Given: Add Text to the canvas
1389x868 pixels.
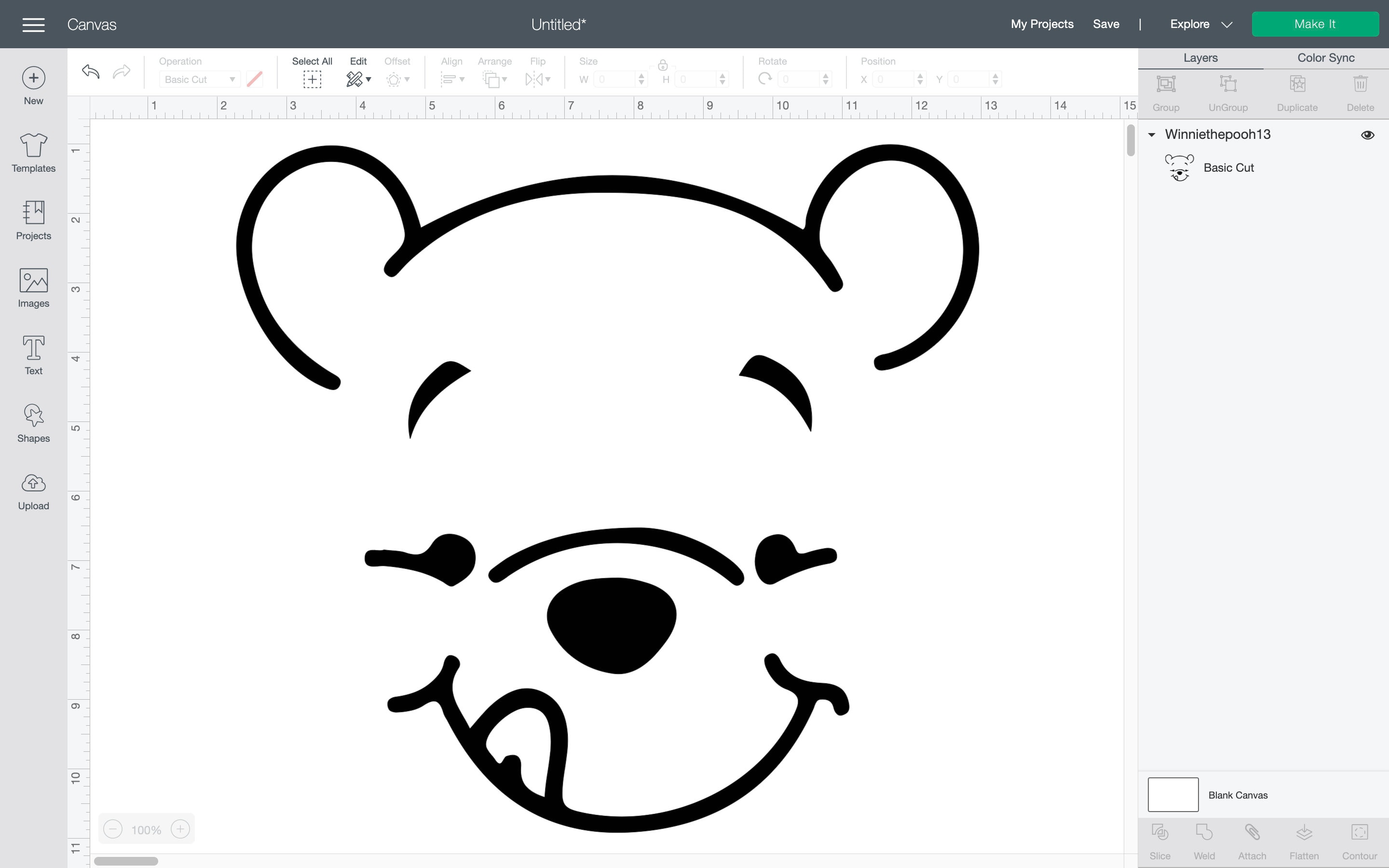Looking at the screenshot, I should coord(33,355).
